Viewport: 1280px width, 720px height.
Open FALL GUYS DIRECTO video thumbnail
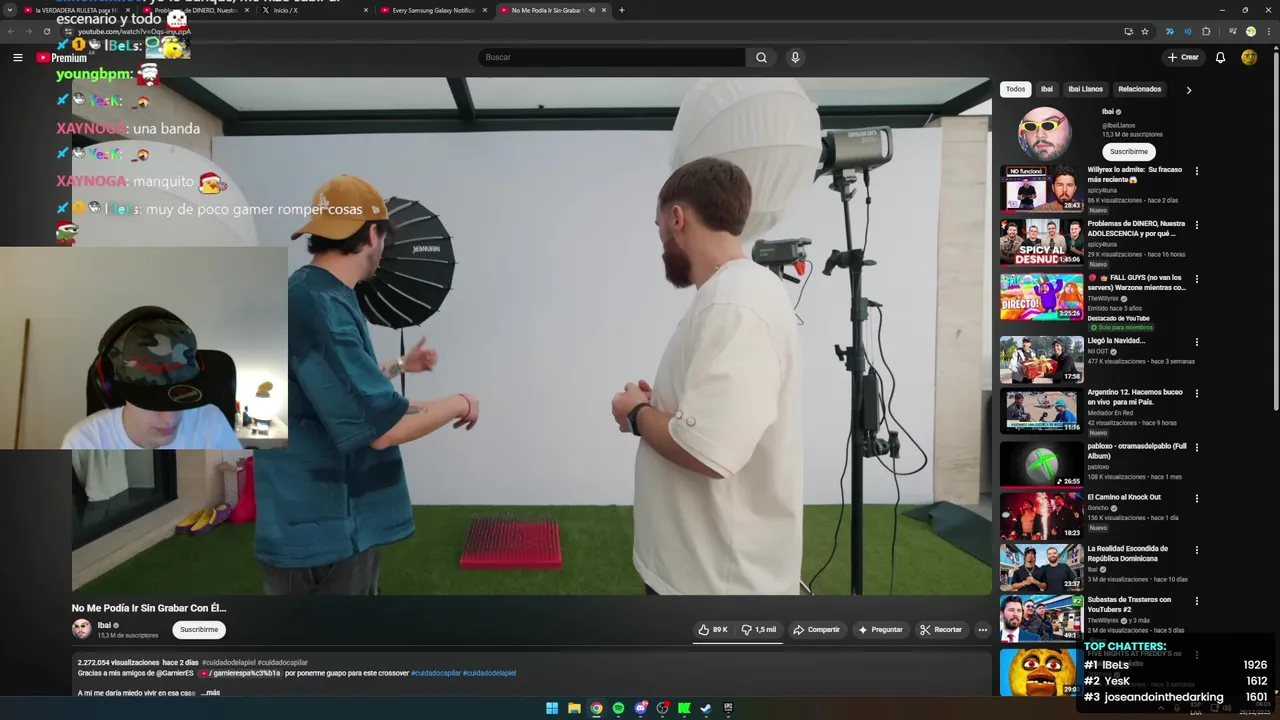click(x=1041, y=296)
